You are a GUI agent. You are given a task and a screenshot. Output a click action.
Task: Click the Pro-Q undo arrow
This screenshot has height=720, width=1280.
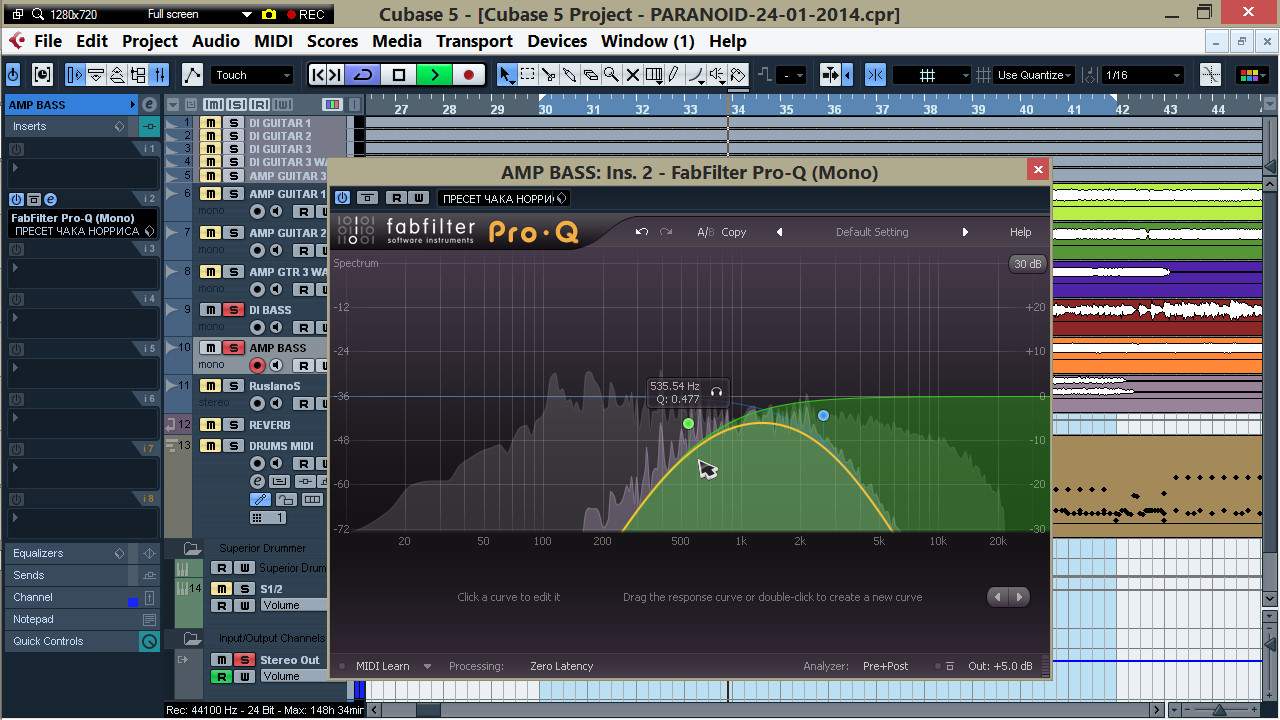point(642,232)
